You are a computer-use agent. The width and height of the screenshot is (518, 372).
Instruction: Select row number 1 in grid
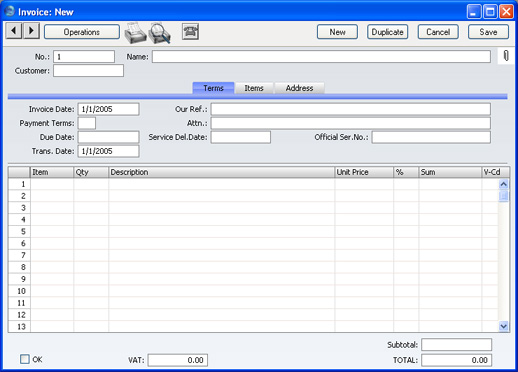19,184
